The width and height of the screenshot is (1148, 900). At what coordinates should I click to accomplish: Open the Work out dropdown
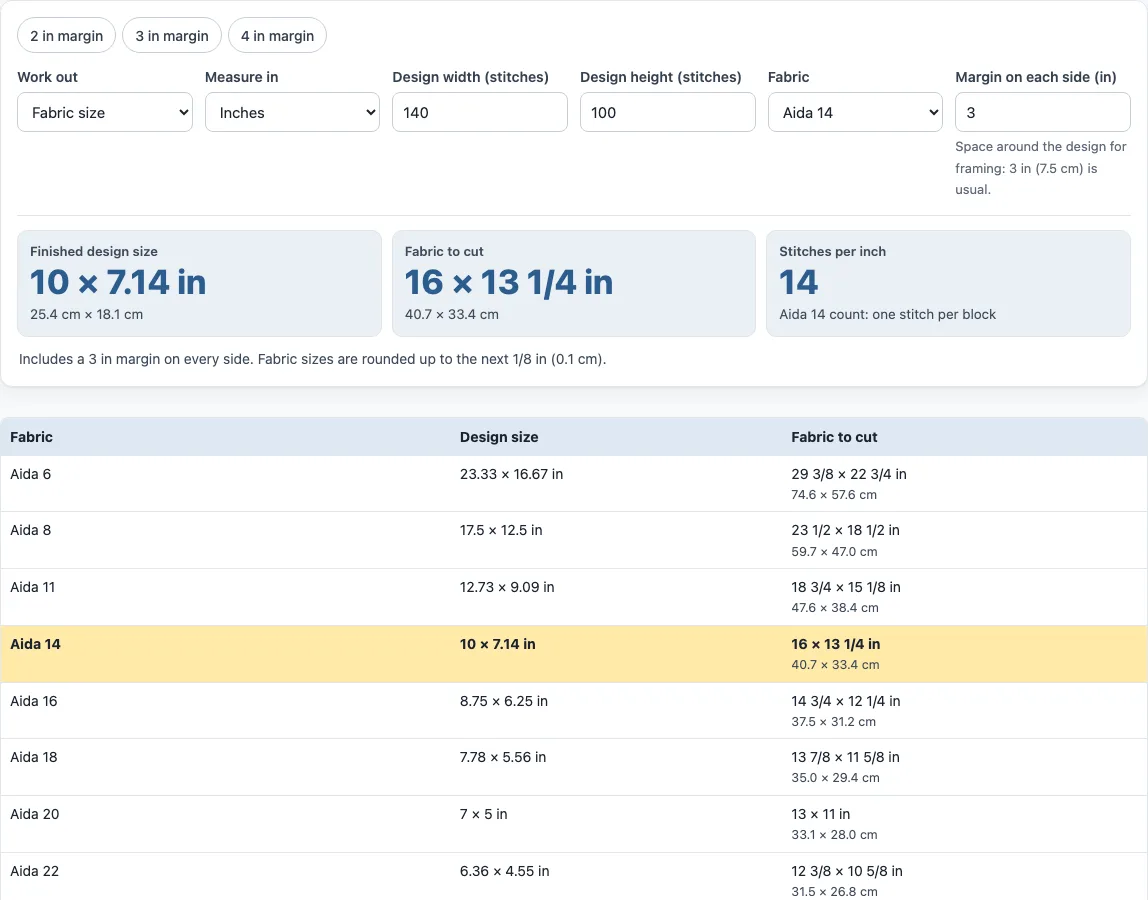[x=105, y=112]
